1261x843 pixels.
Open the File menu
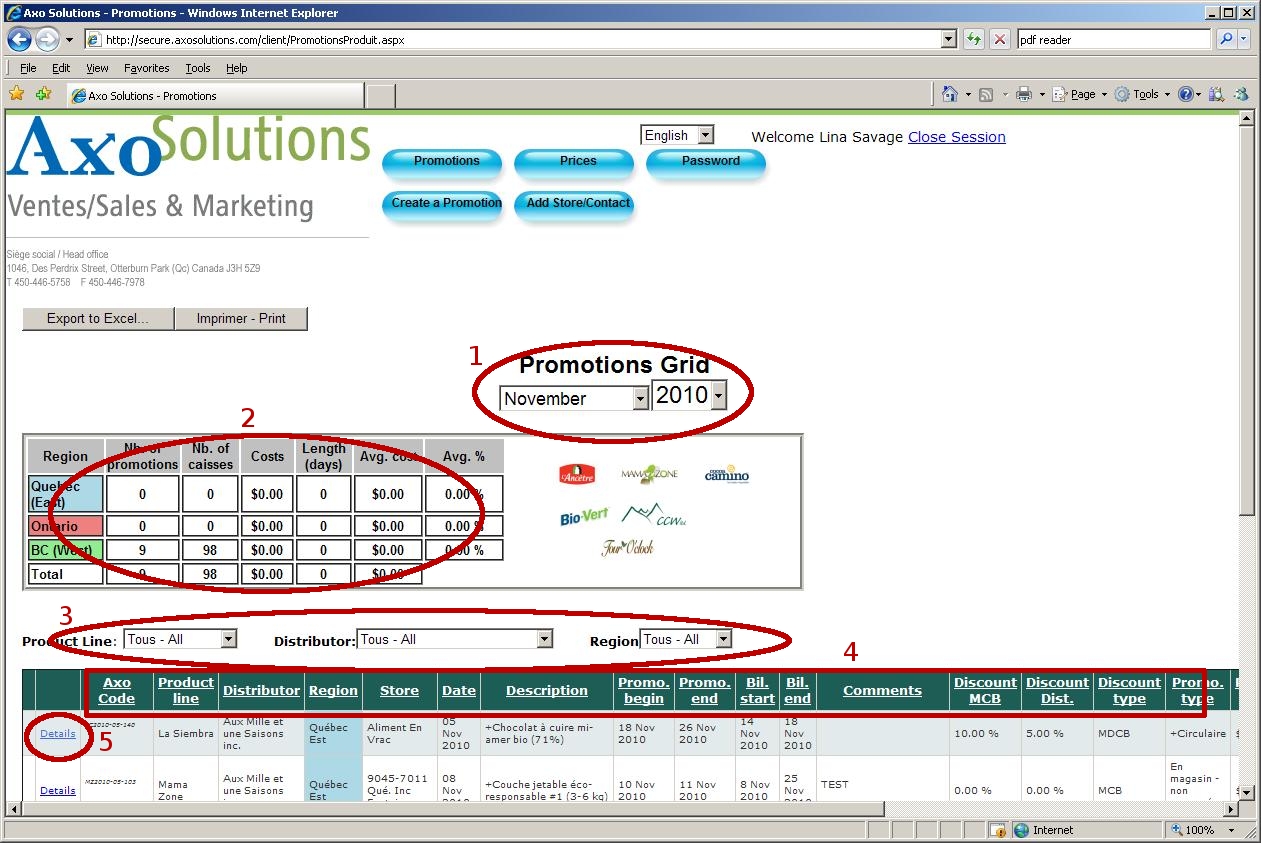(28, 68)
